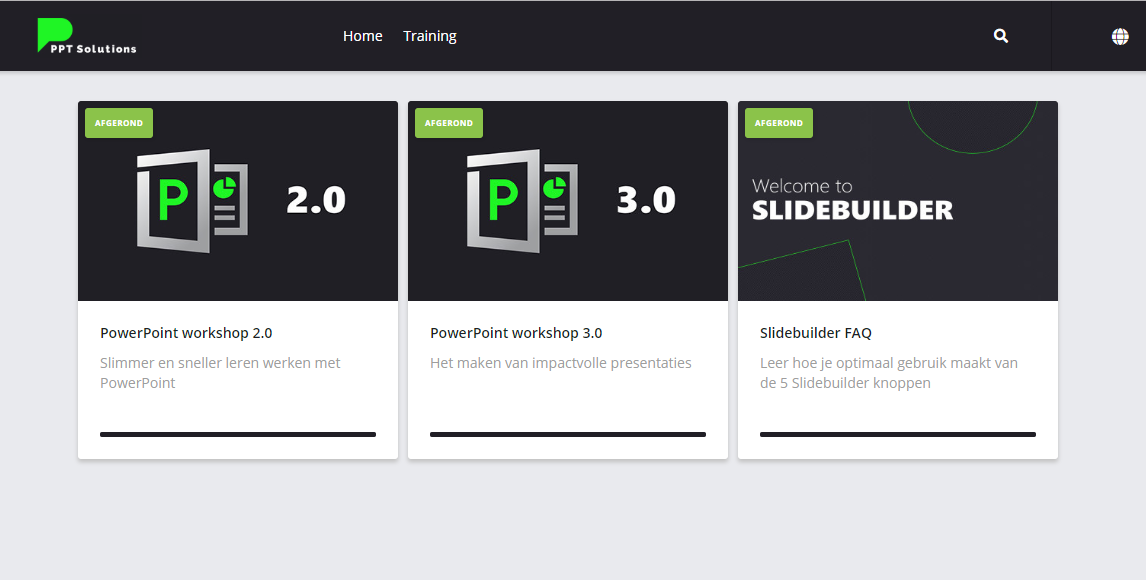The height and width of the screenshot is (580, 1146).
Task: Click Afgerond badge on Slidebuilder FAQ card
Action: tap(778, 123)
